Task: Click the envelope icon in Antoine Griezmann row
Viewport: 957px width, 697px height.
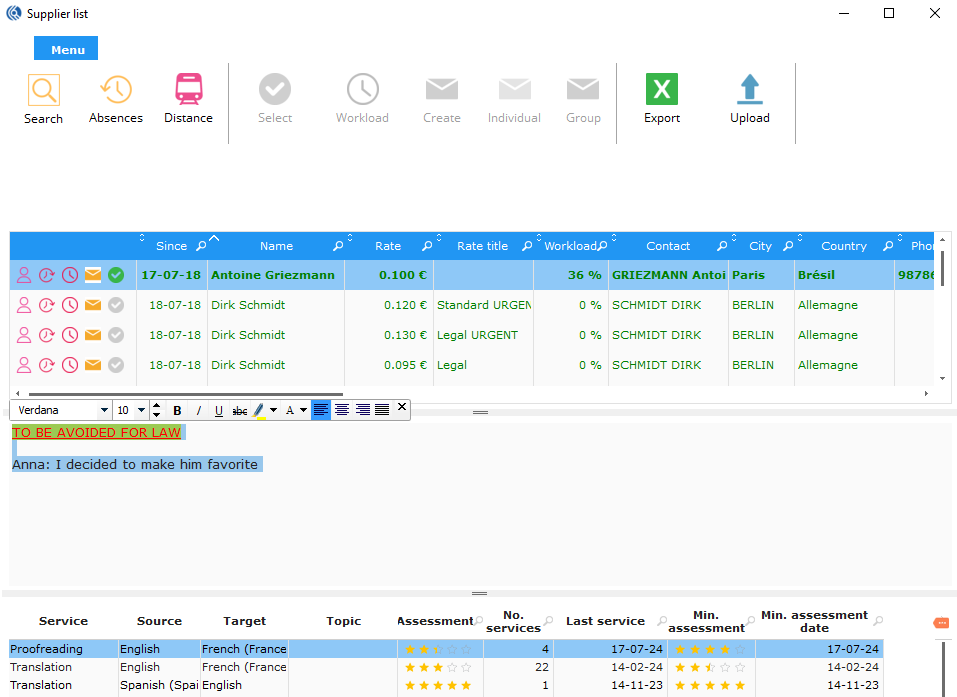Action: [93, 275]
